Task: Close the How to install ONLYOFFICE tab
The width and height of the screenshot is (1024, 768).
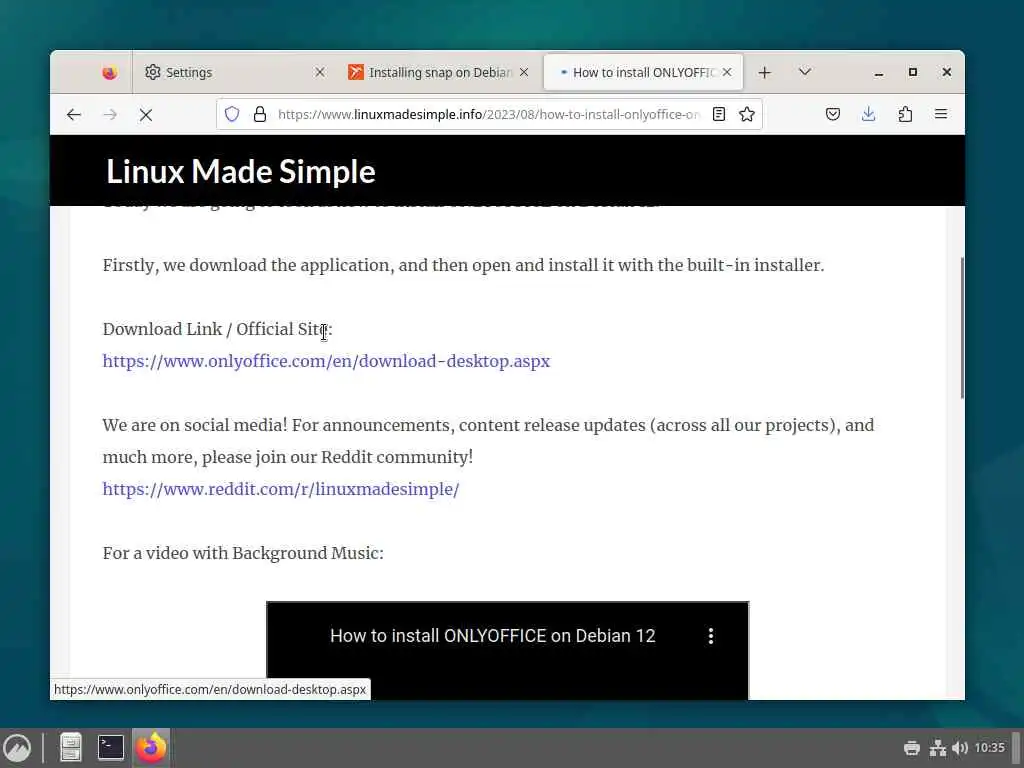Action: click(x=727, y=72)
